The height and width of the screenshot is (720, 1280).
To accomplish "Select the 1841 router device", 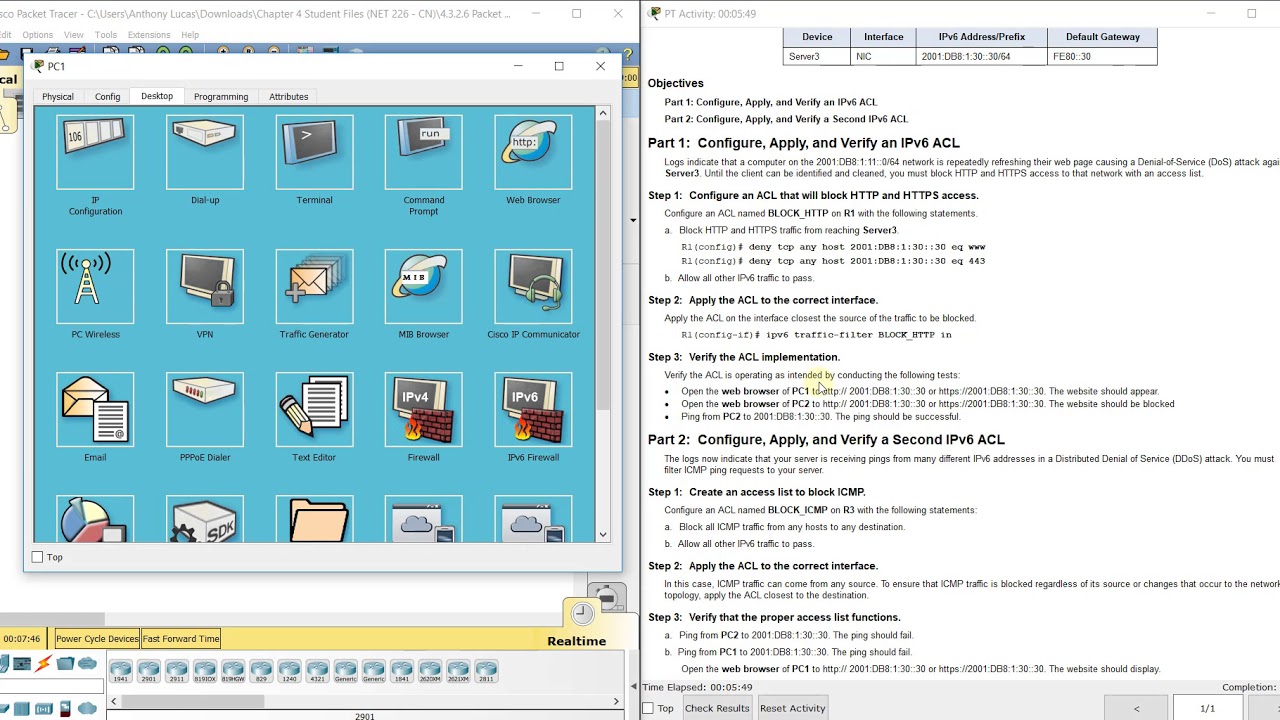I will tap(402, 671).
